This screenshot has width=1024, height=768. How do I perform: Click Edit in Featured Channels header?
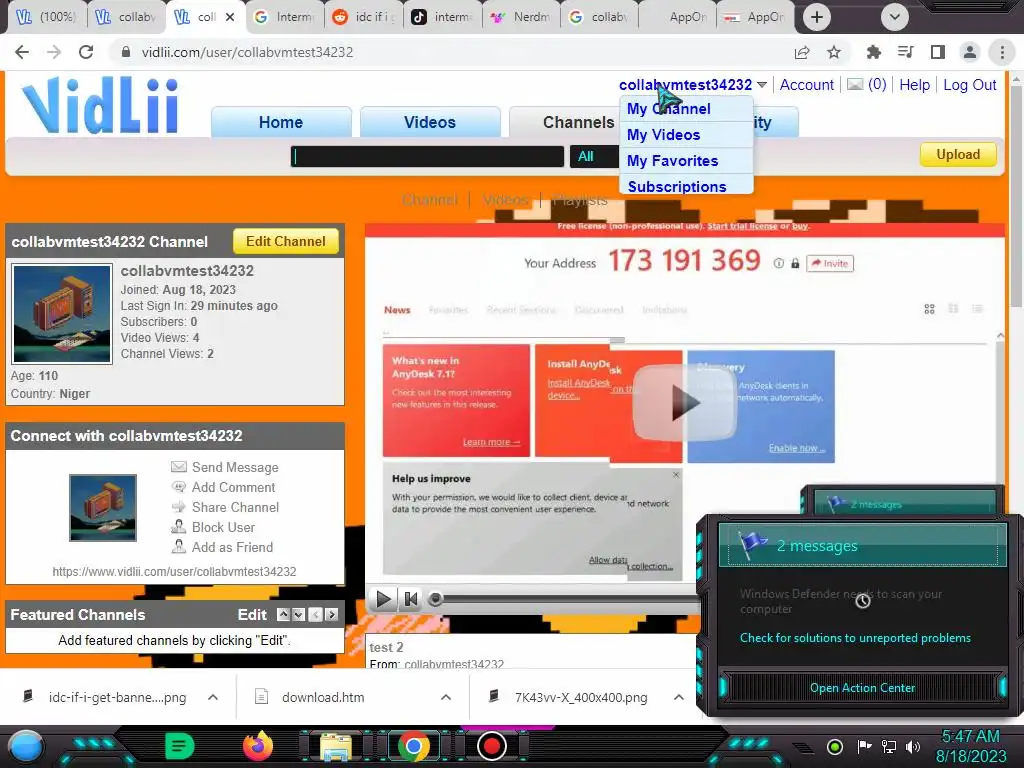(x=252, y=615)
